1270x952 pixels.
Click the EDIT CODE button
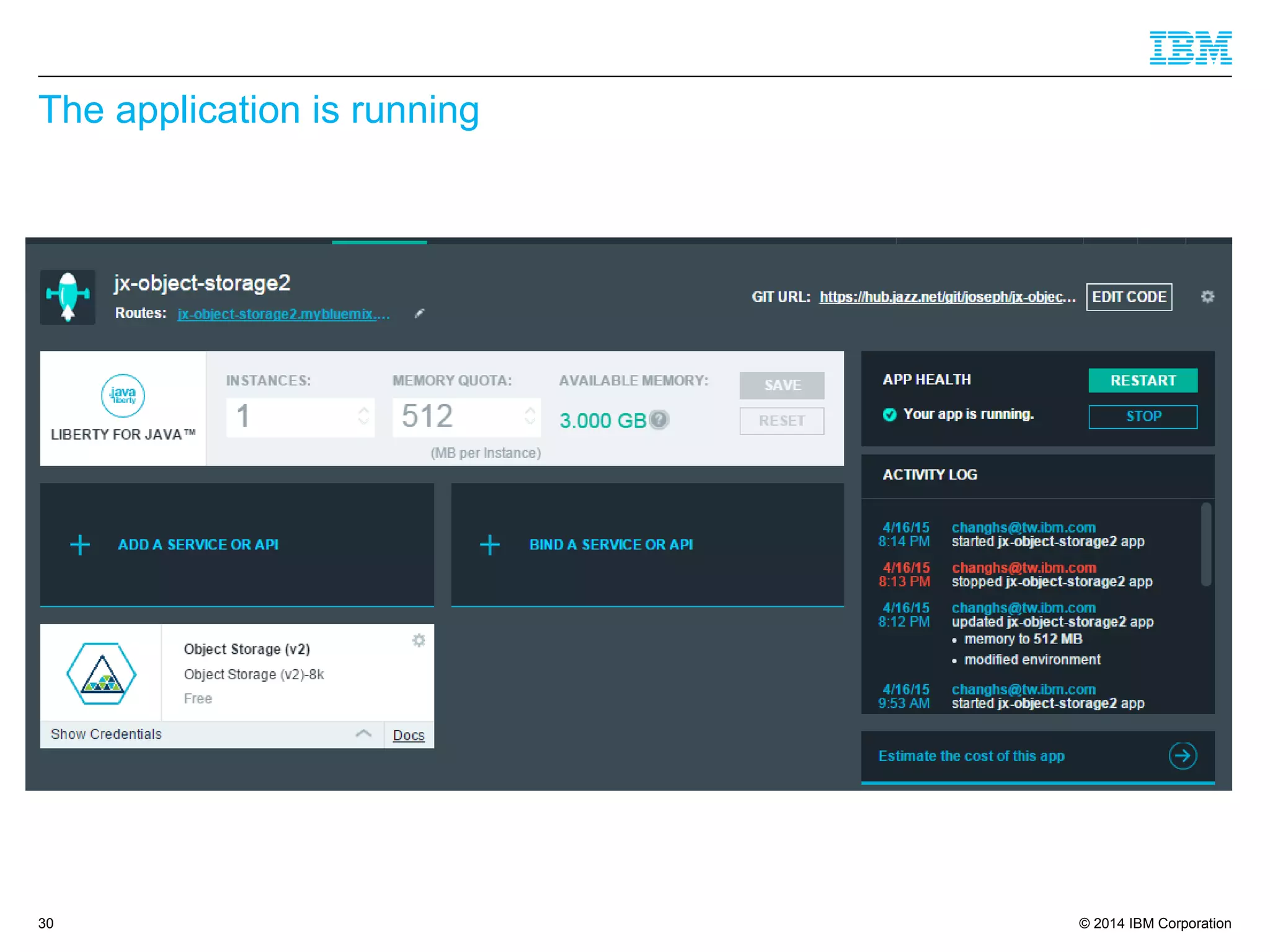coord(1129,297)
